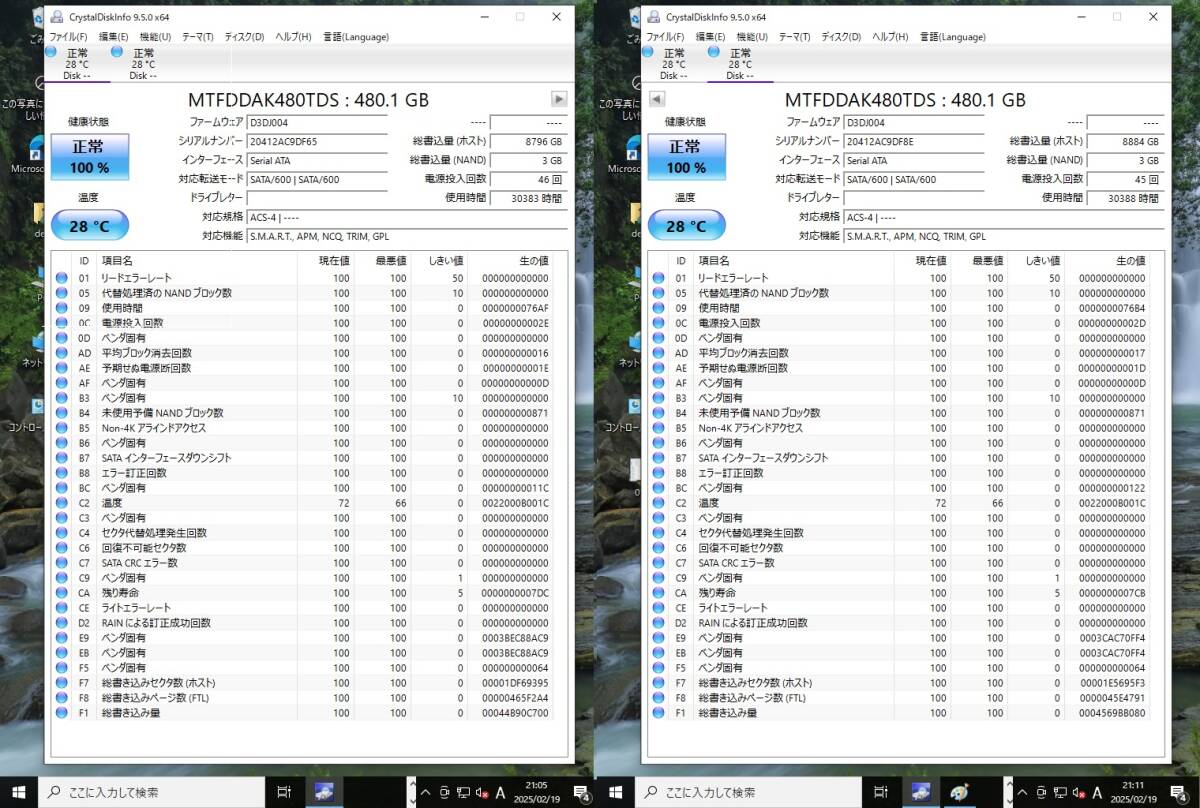Click CrystalDiskInfo icon on right taskbar
Screen dimensions: 1200x808
pyautogui.click(x=922, y=792)
